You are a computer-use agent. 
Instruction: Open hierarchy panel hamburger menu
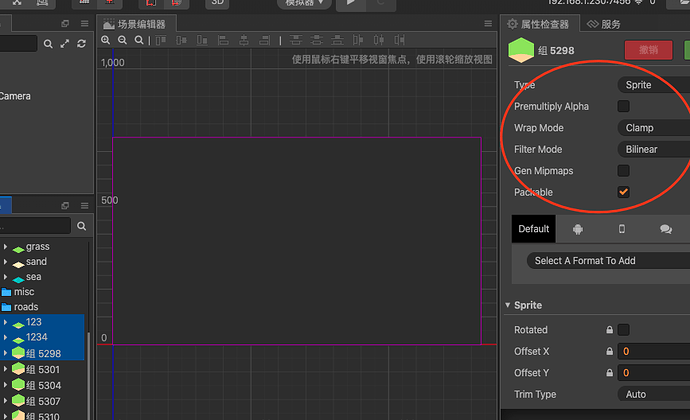coord(84,23)
